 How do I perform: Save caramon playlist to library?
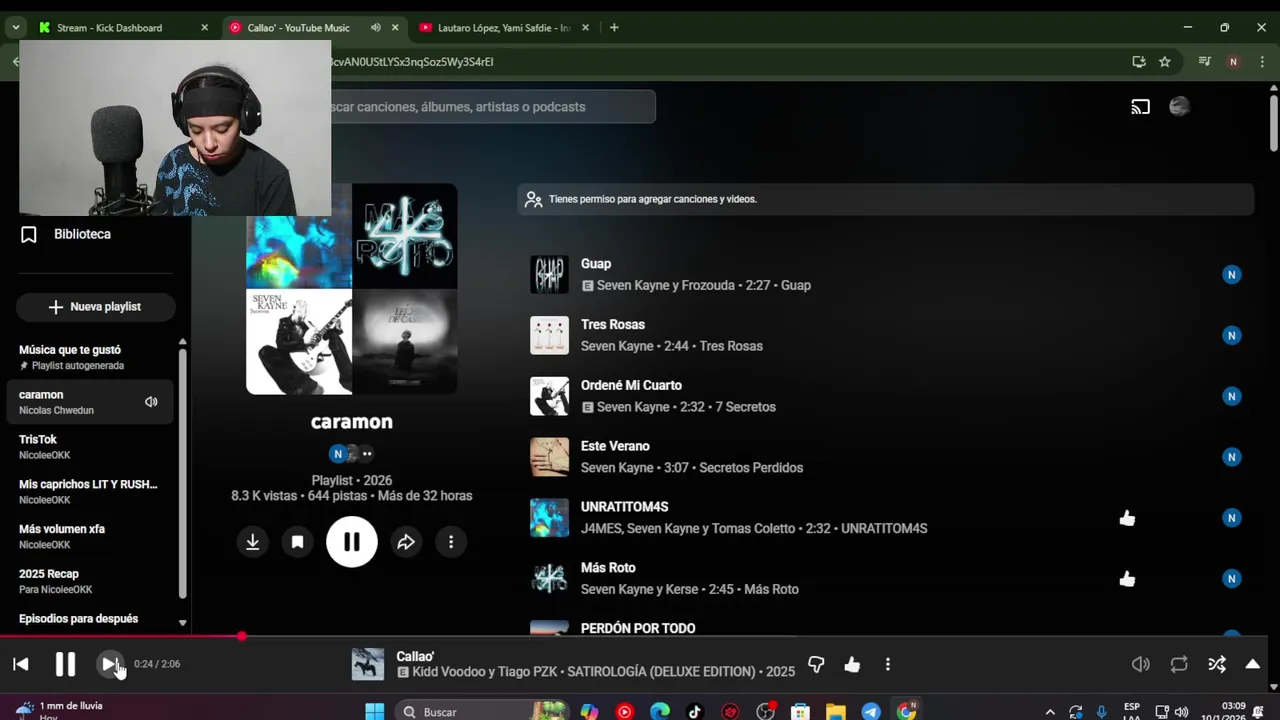(297, 542)
